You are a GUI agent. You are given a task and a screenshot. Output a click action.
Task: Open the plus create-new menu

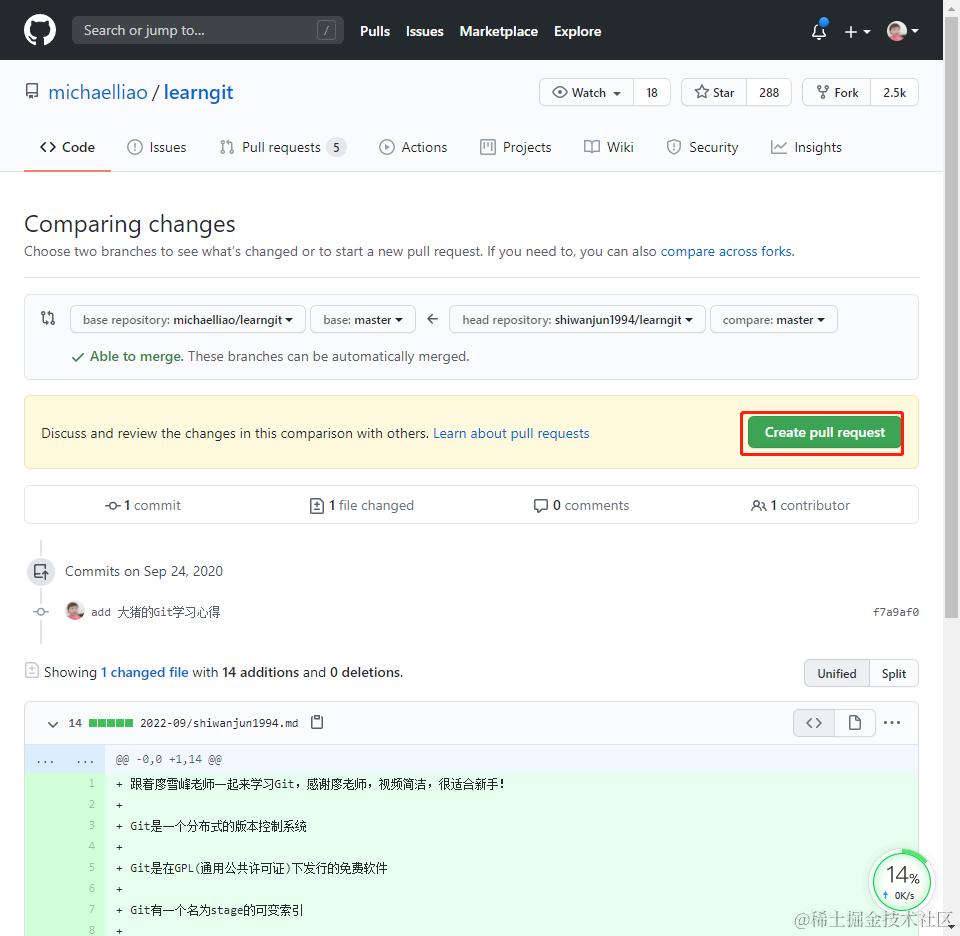tap(857, 31)
